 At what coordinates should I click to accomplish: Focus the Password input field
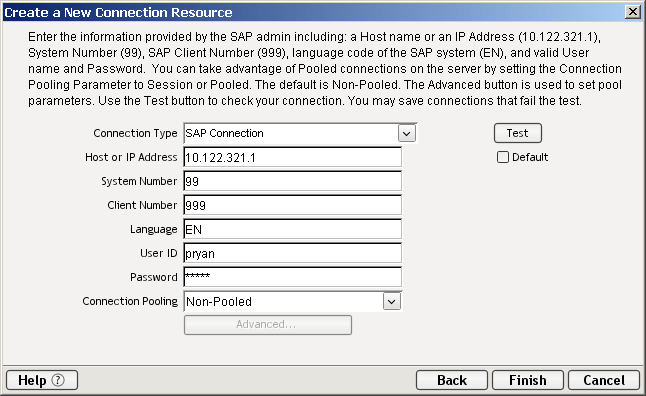[293, 277]
